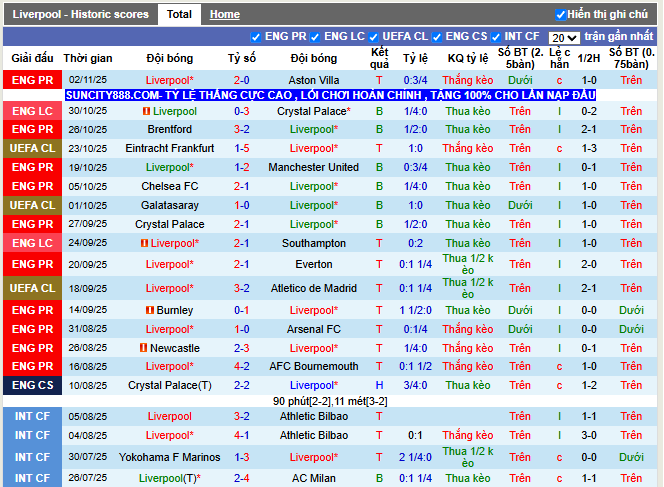The image size is (664, 487).
Task: Open Chelsea FC team link
Action: pos(170,186)
